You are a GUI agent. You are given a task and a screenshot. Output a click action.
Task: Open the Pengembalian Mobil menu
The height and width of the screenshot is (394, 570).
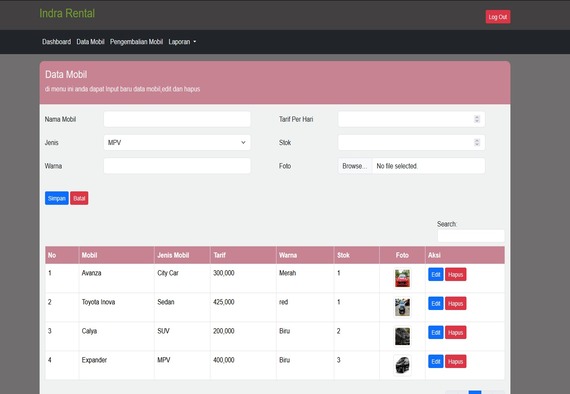coord(136,42)
